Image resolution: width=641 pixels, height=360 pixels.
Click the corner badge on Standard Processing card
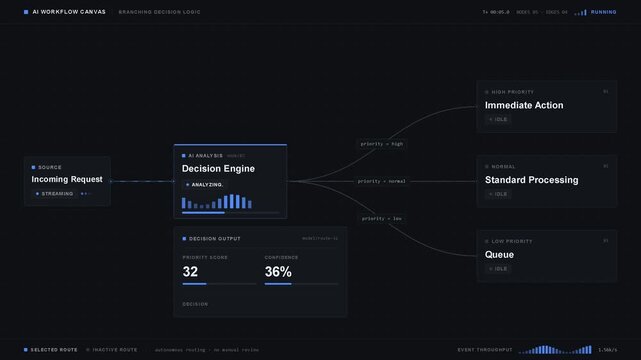tap(606, 166)
